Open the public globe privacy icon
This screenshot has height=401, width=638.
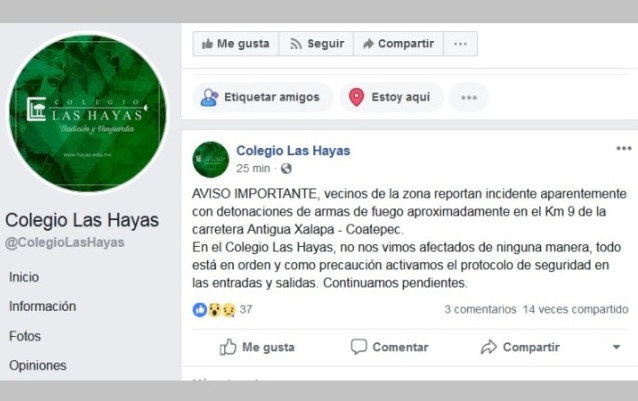point(286,168)
